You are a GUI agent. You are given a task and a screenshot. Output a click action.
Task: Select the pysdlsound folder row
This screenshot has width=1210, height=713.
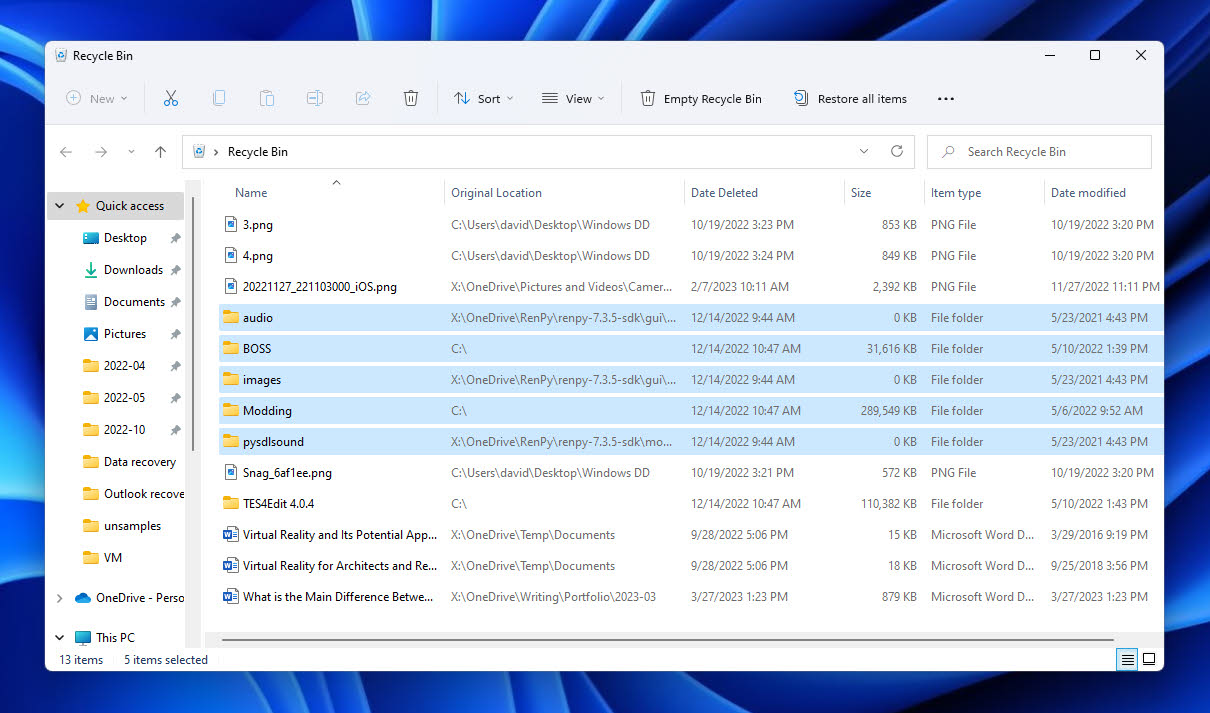click(690, 442)
